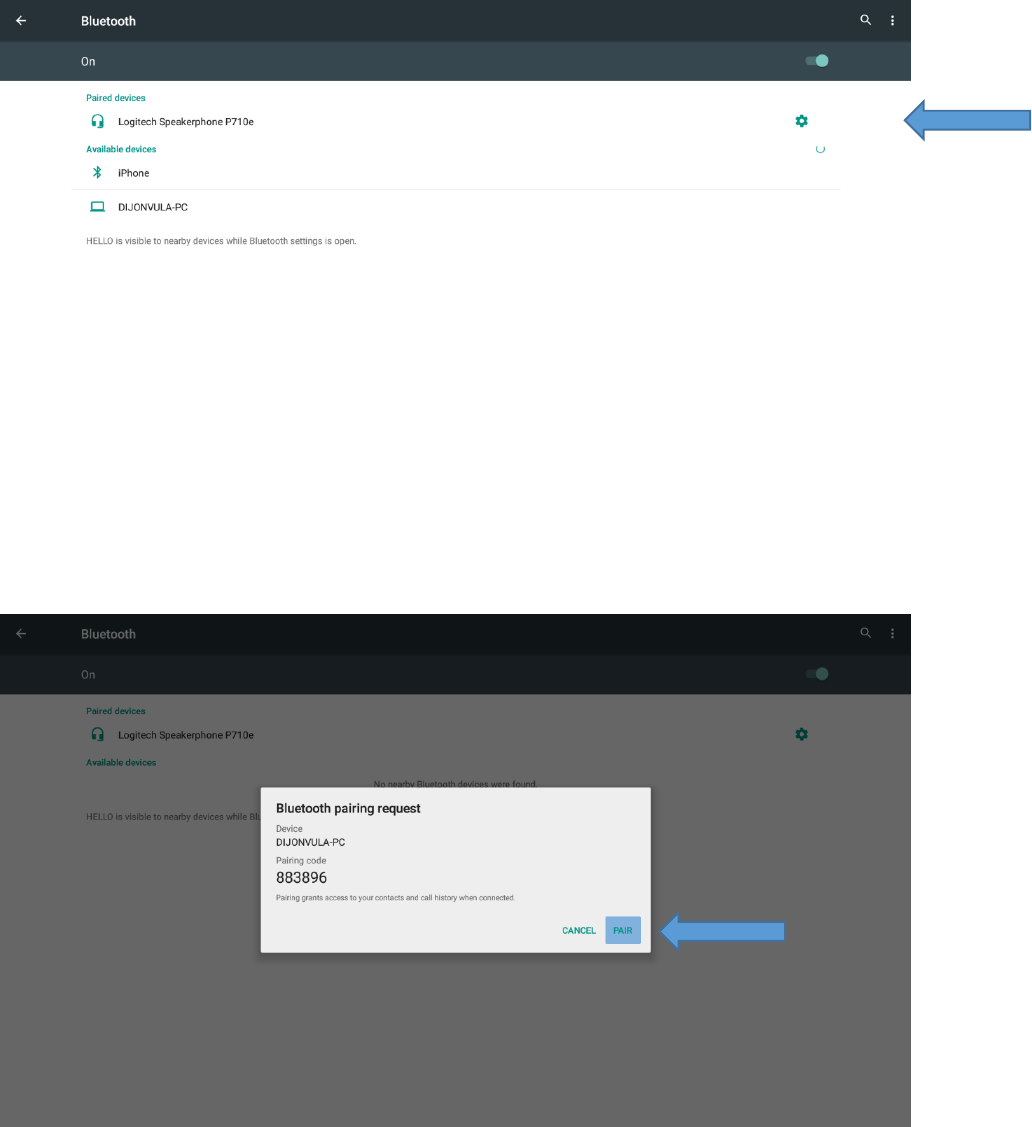Tap the HELLO is visible notice, top screen
Screen dimensions: 1032x1127
221,241
